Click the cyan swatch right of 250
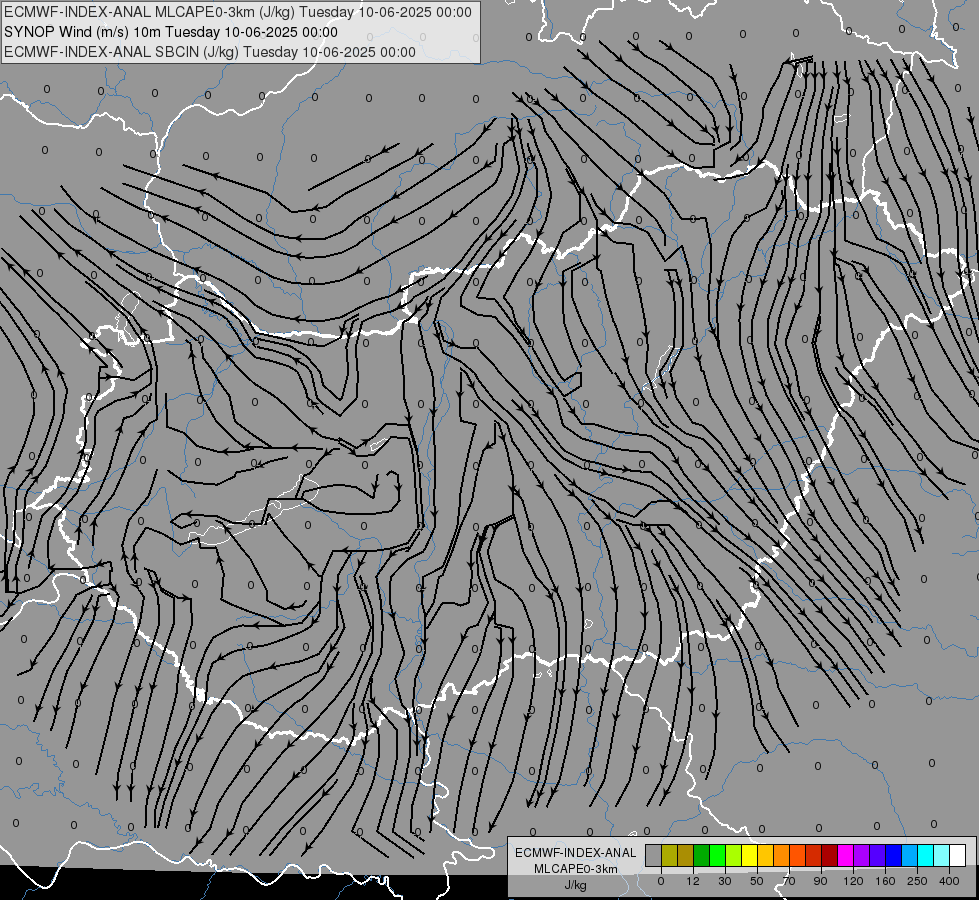This screenshot has width=979, height=900. point(926,855)
